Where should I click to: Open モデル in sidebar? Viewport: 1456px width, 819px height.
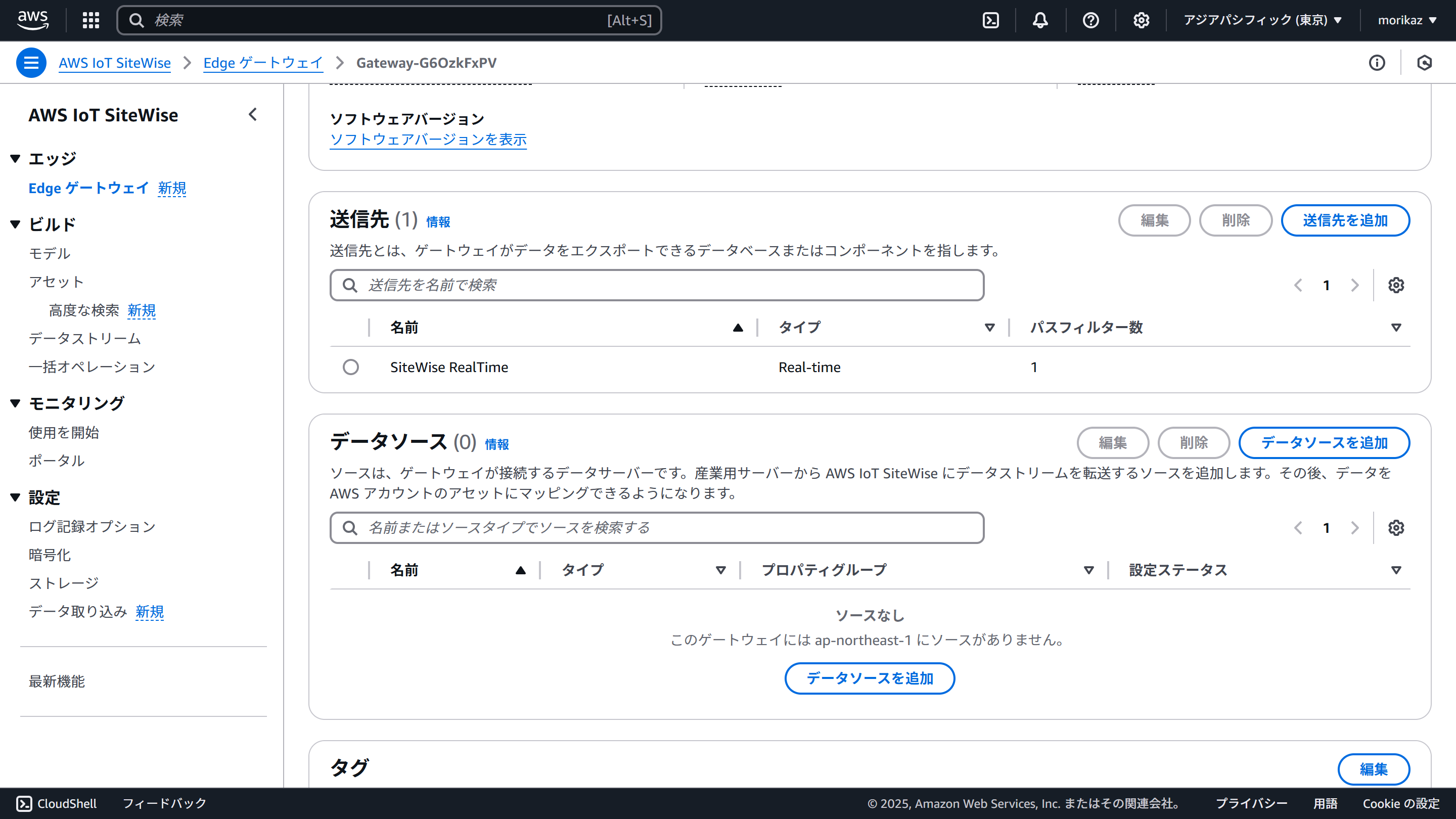pyautogui.click(x=50, y=254)
